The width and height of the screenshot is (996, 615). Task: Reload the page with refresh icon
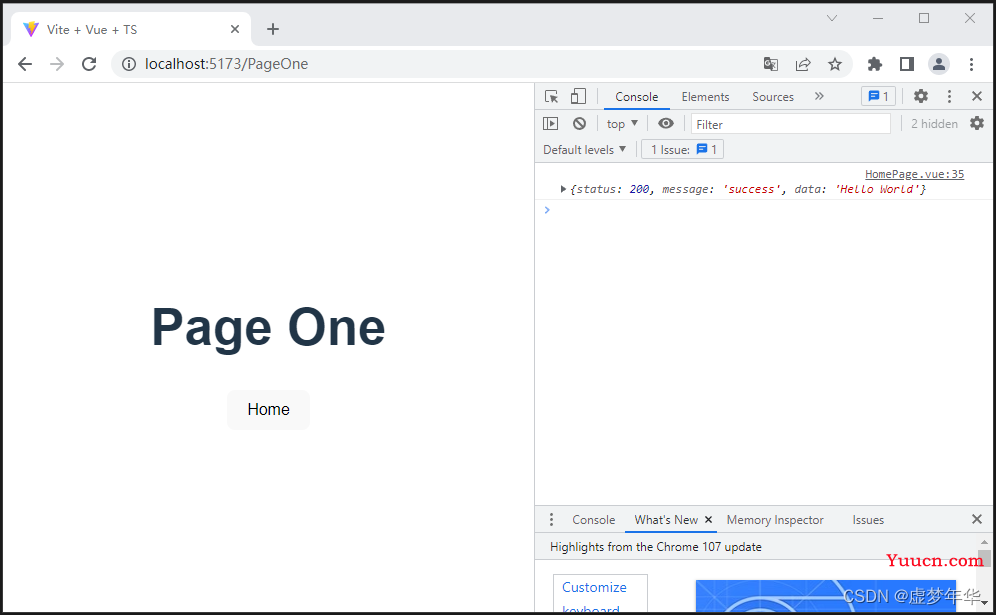(x=90, y=64)
